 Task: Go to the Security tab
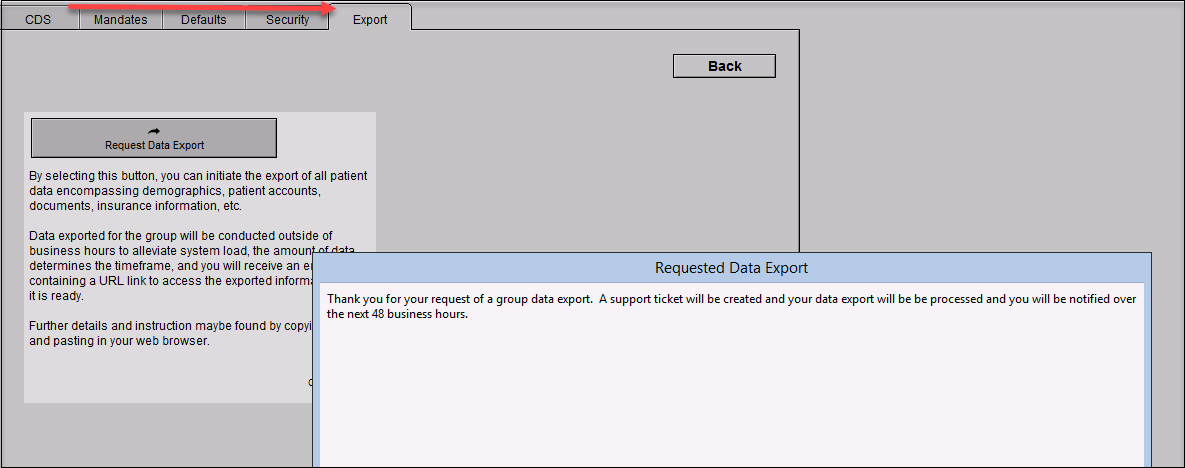pos(287,19)
